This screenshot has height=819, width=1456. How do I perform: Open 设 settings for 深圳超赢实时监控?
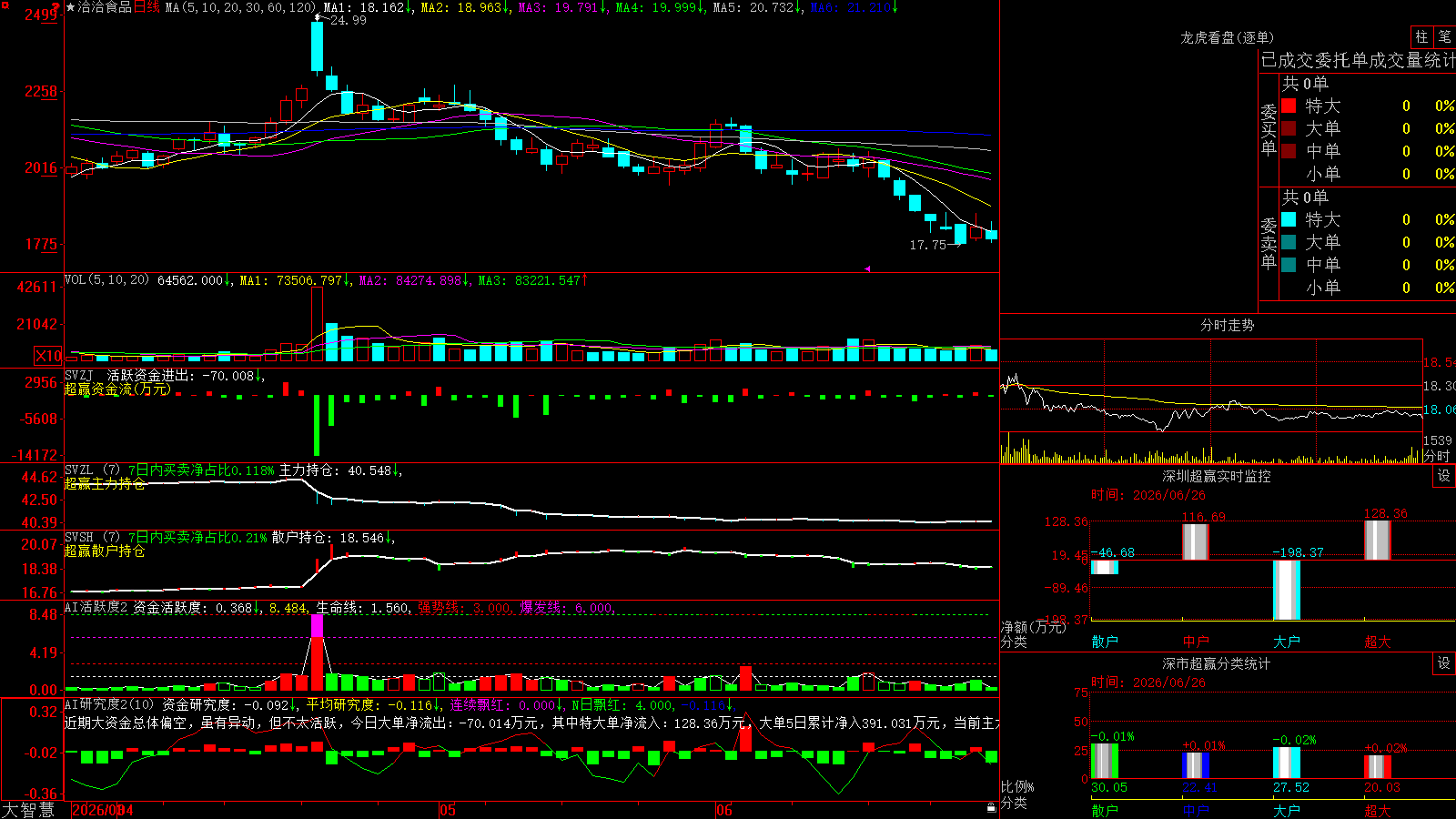click(1444, 476)
